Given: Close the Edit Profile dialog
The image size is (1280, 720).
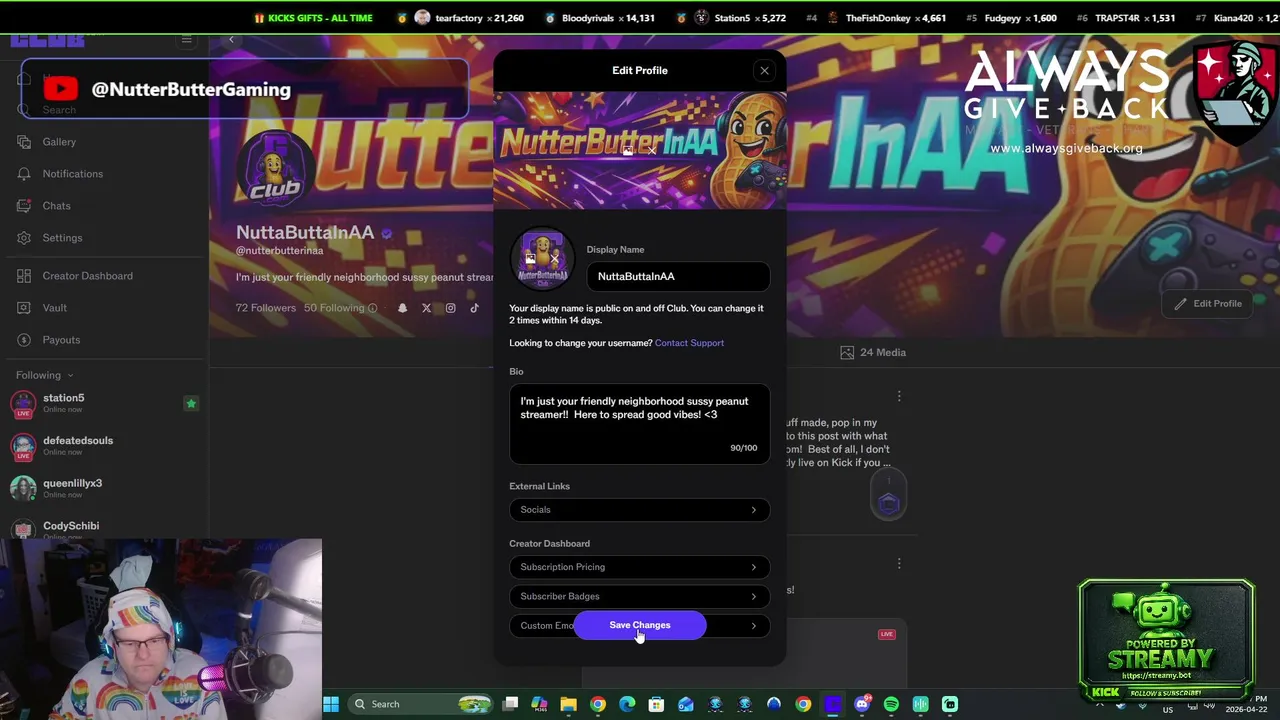Looking at the screenshot, I should [x=764, y=70].
